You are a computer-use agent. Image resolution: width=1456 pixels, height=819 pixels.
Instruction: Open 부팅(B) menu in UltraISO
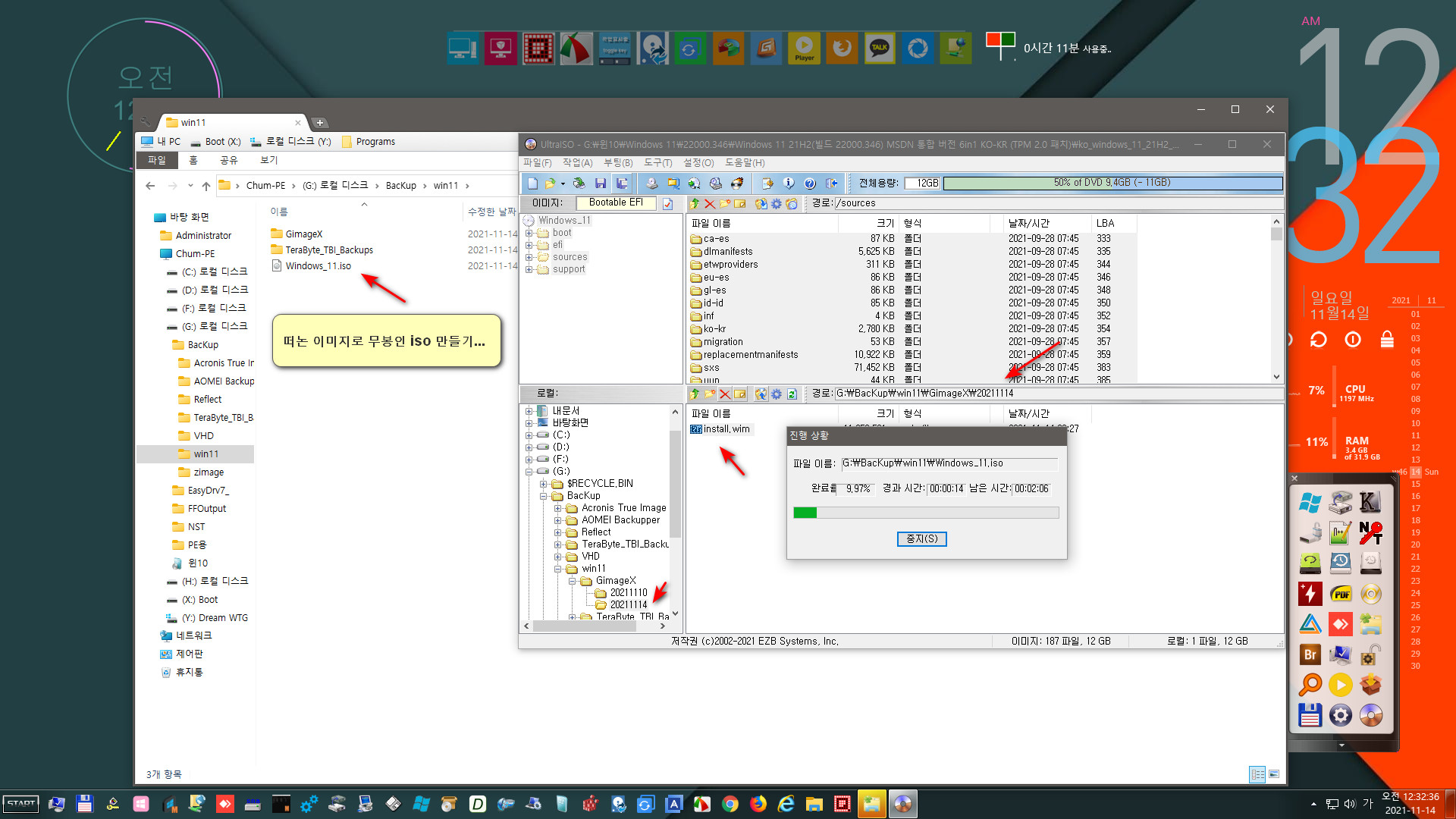618,163
